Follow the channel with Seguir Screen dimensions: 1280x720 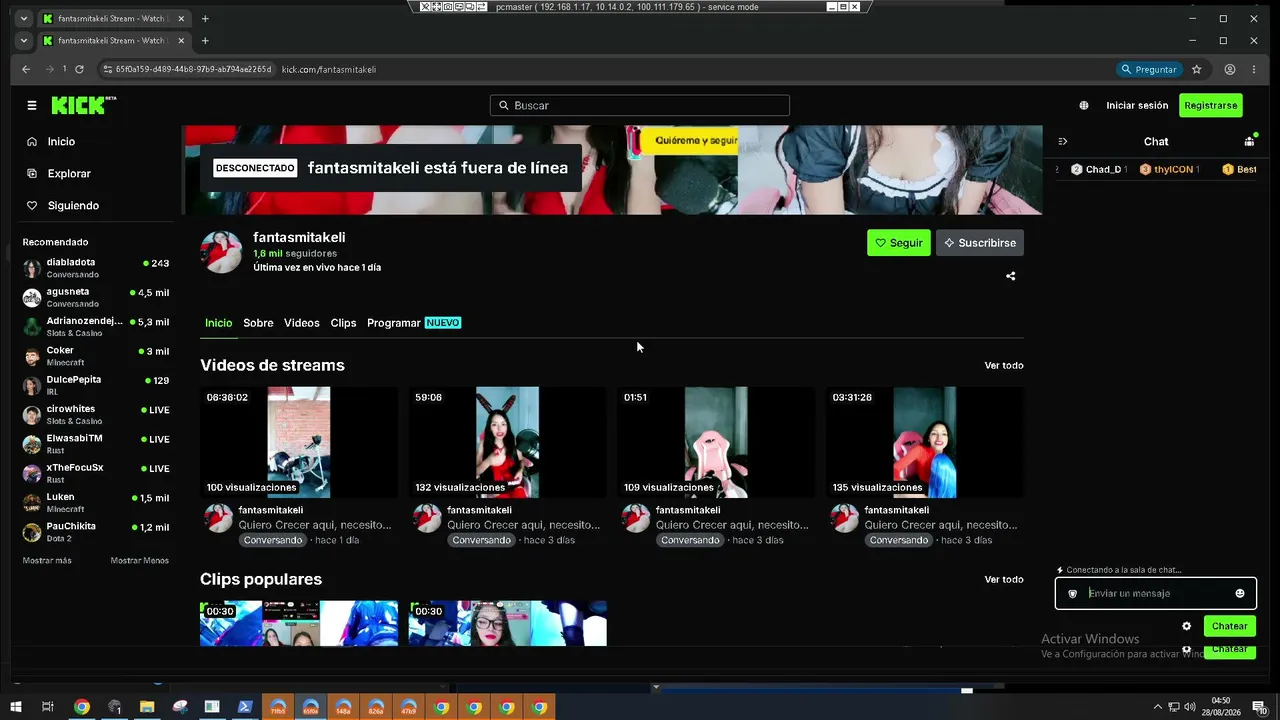coord(899,243)
